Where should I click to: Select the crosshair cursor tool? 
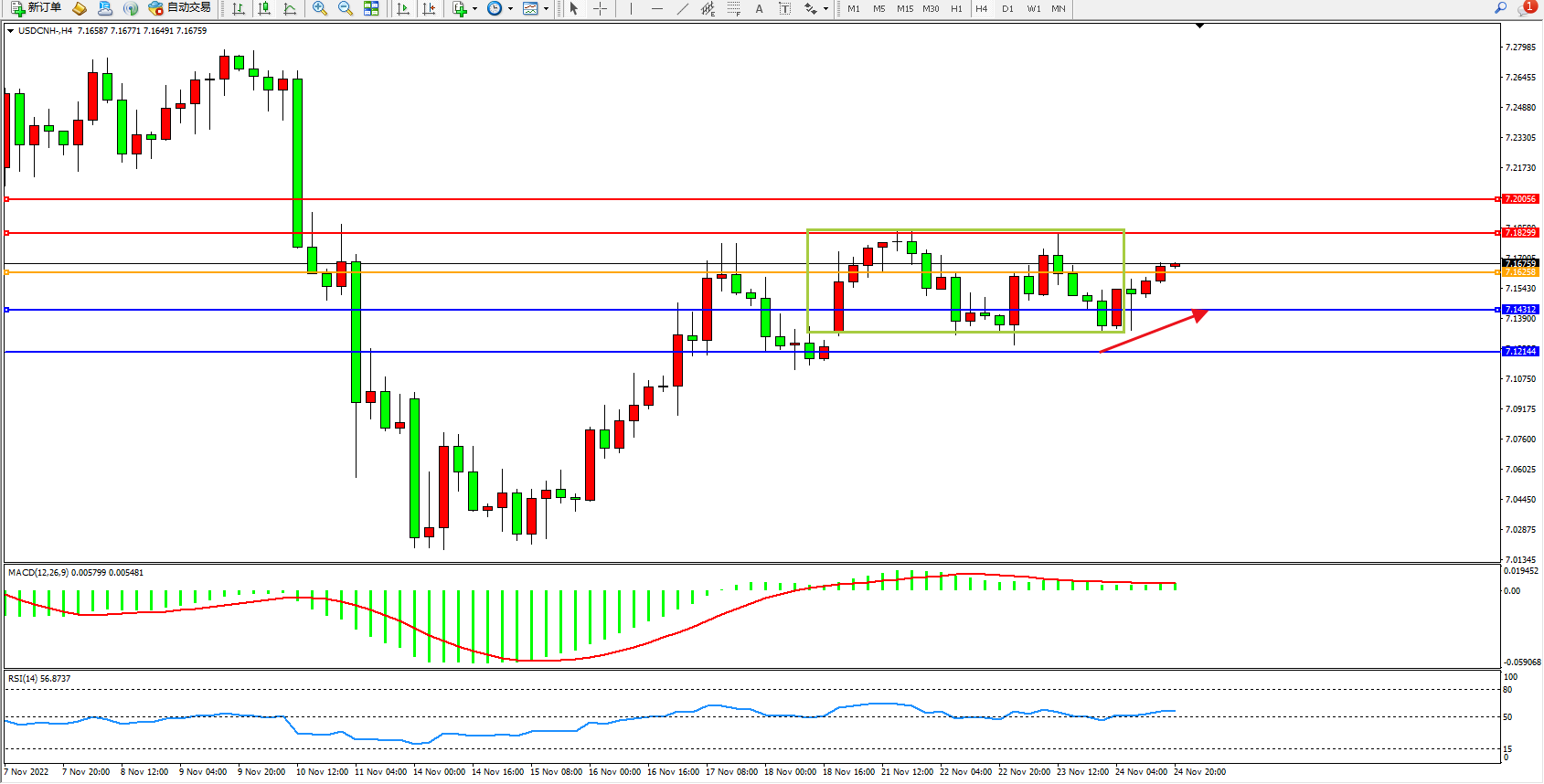pyautogui.click(x=600, y=8)
